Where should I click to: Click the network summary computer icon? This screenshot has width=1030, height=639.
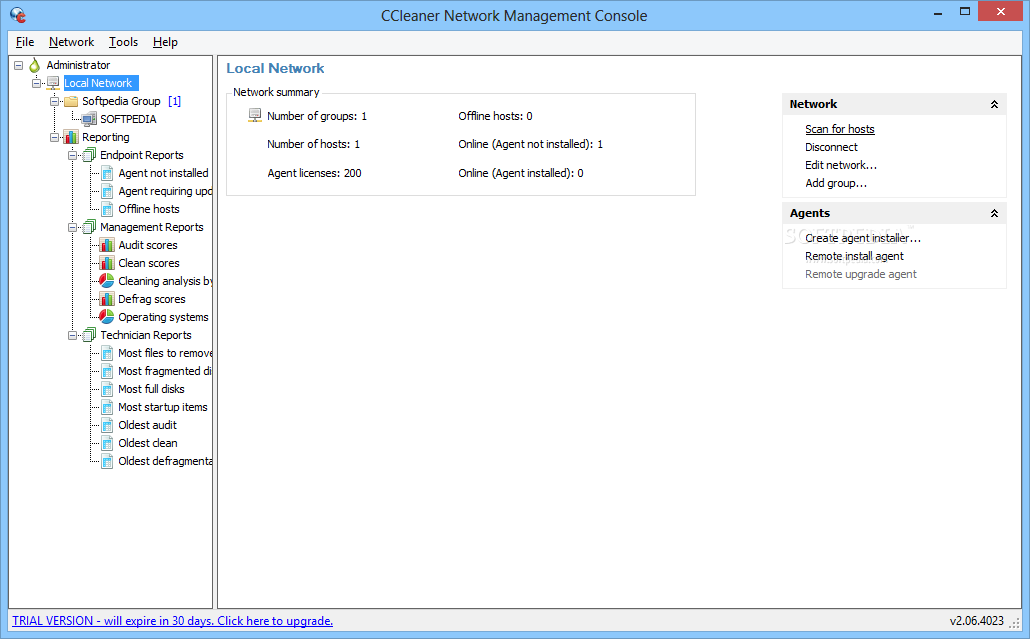click(x=255, y=116)
